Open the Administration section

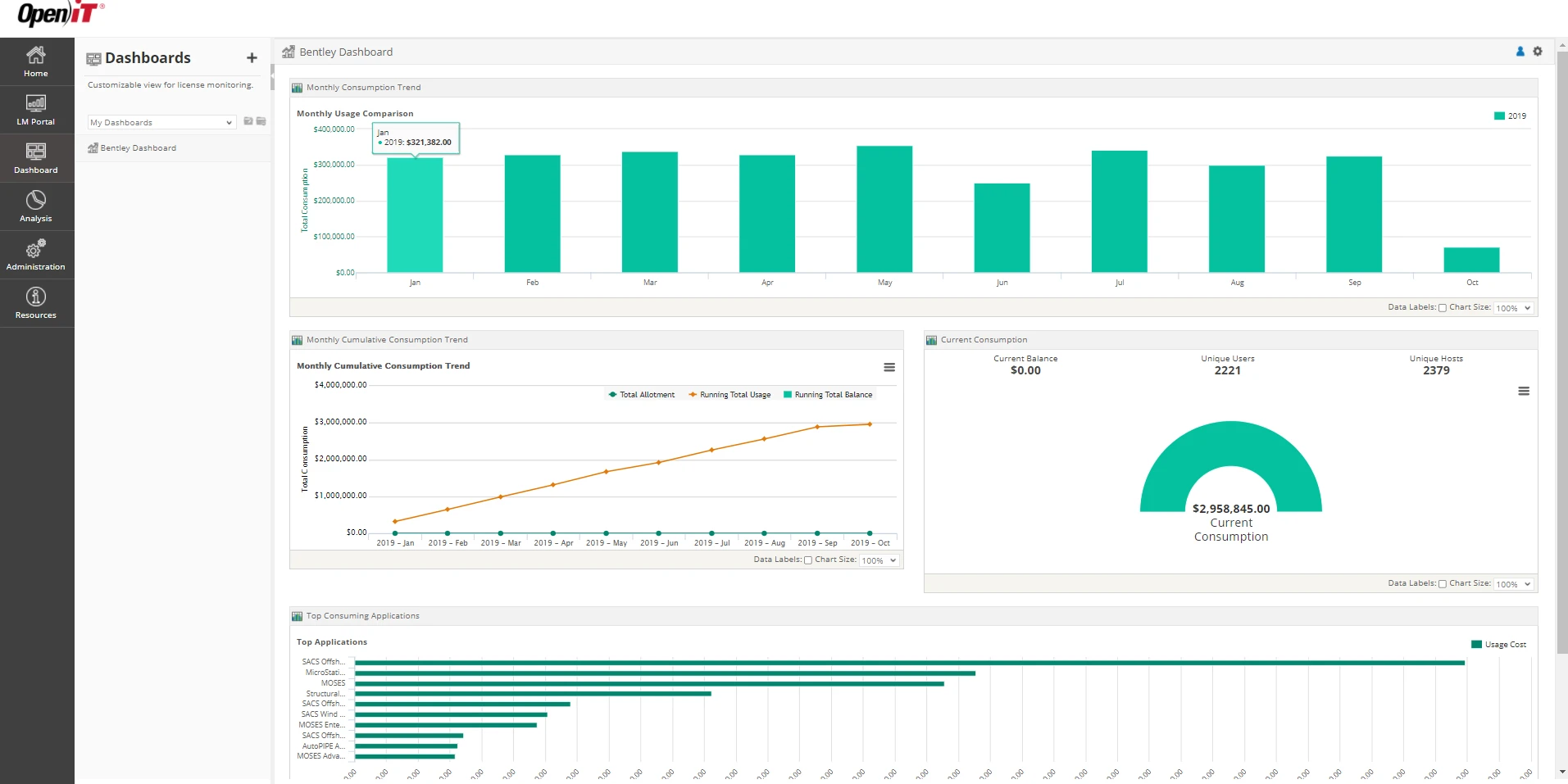pyautogui.click(x=36, y=256)
